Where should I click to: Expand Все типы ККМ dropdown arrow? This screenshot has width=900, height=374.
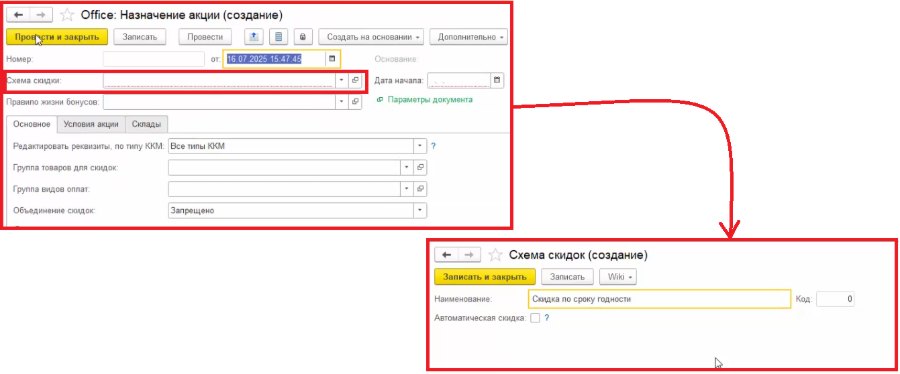point(421,146)
